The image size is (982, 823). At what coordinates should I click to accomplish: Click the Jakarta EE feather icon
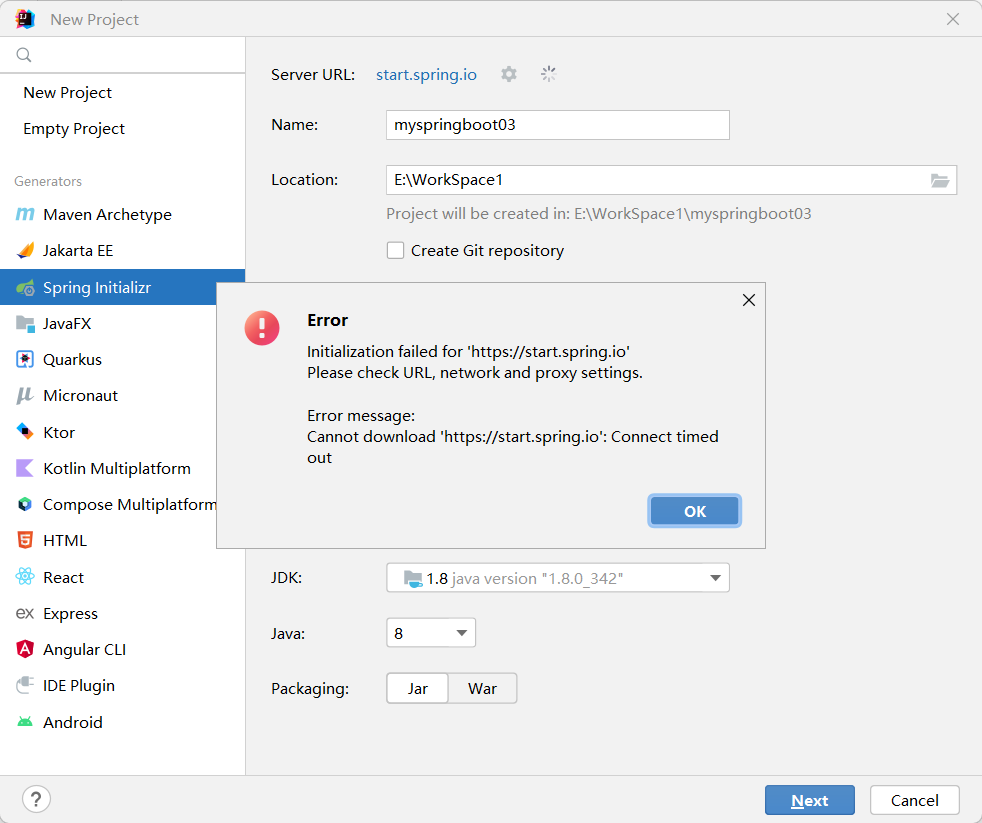pos(25,251)
